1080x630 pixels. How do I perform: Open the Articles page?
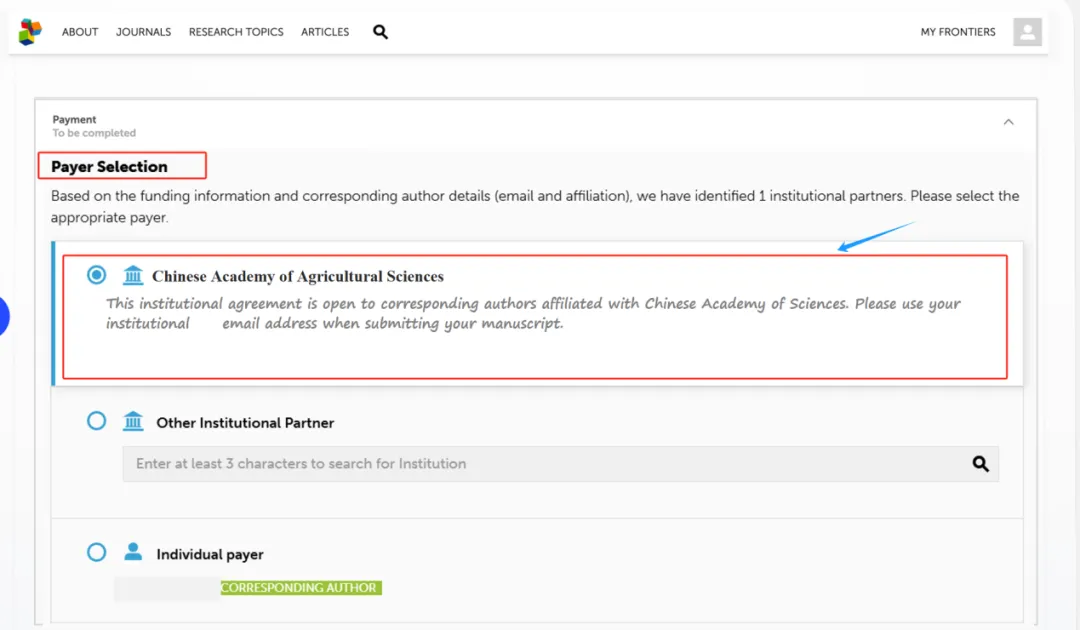pos(325,32)
